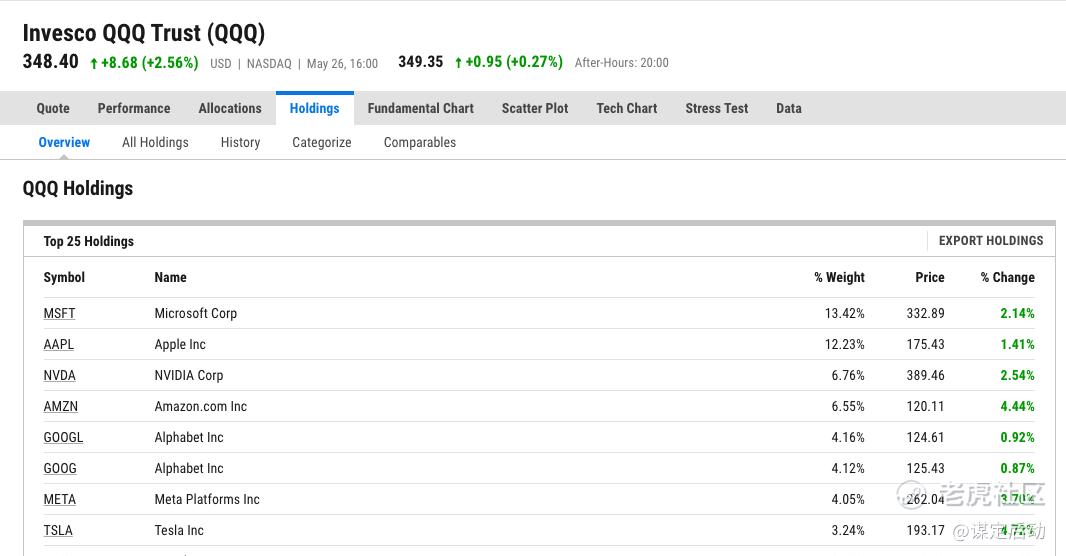Viewport: 1066px width, 556px height.
Task: Open the MSFT symbol link
Action: point(59,313)
